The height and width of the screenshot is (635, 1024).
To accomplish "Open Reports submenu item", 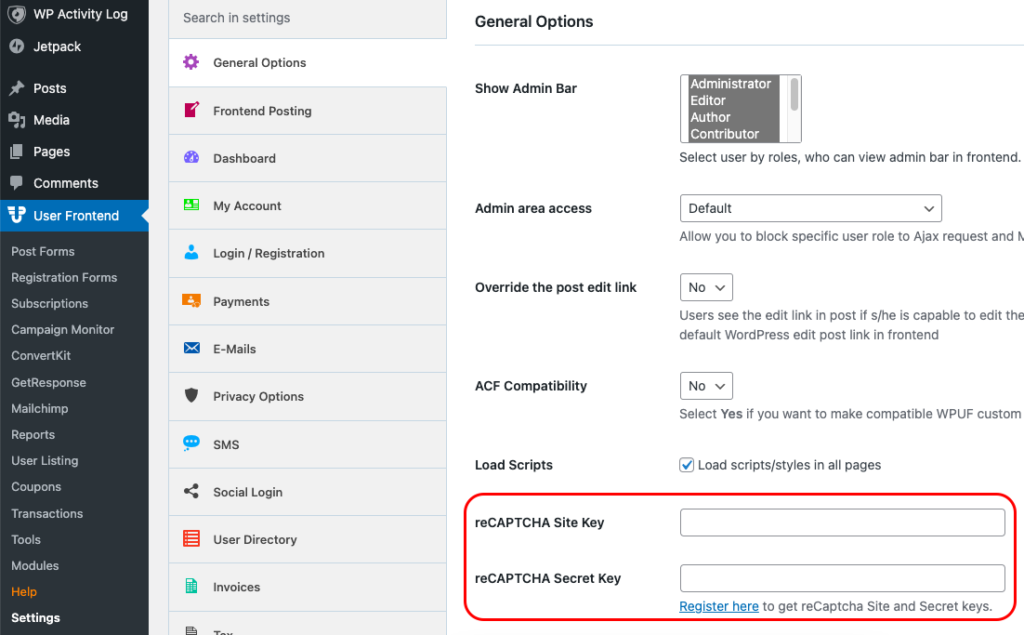I will 33,435.
